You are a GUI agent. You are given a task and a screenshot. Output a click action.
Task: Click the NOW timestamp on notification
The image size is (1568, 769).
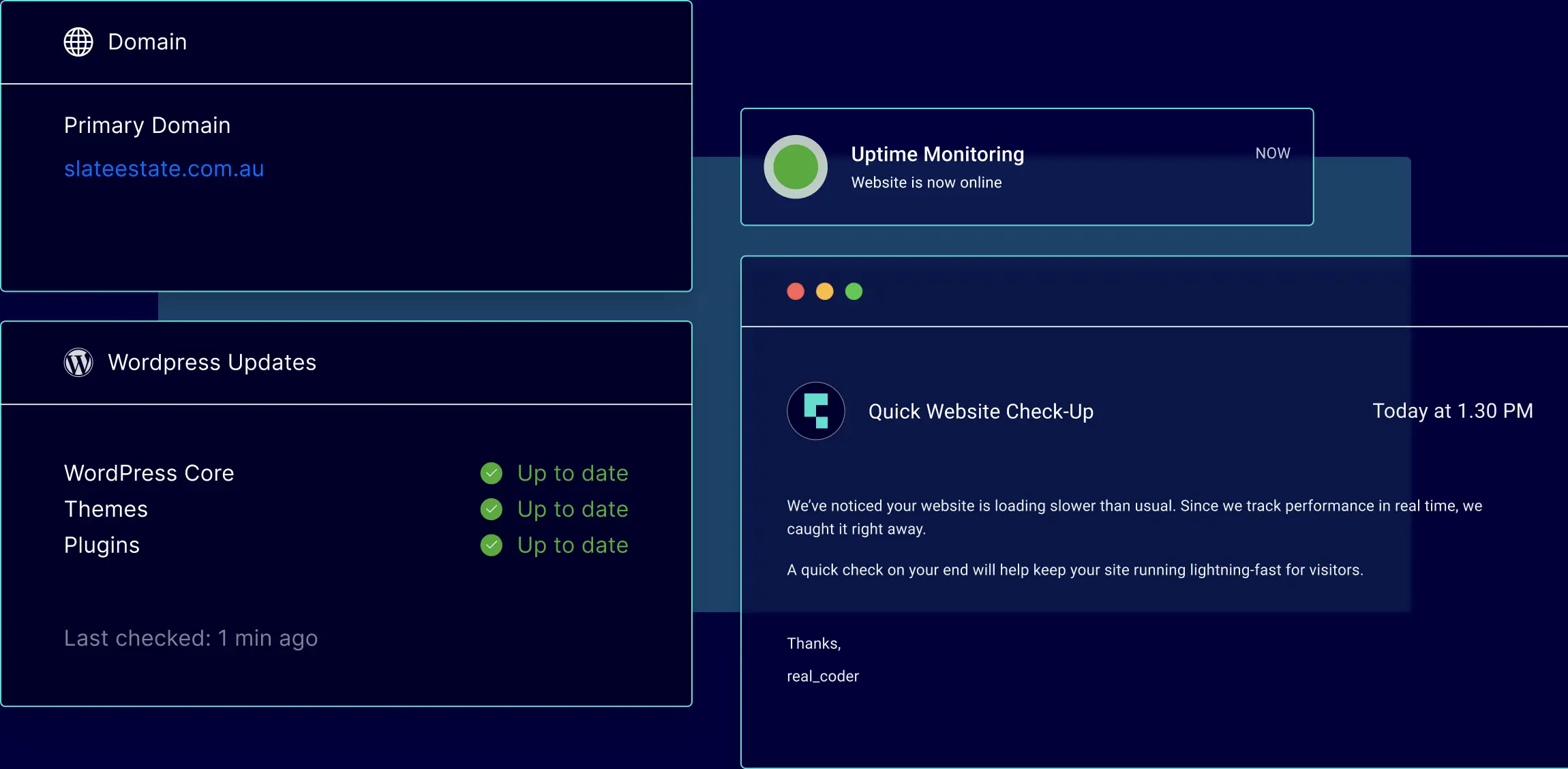coord(1273,153)
